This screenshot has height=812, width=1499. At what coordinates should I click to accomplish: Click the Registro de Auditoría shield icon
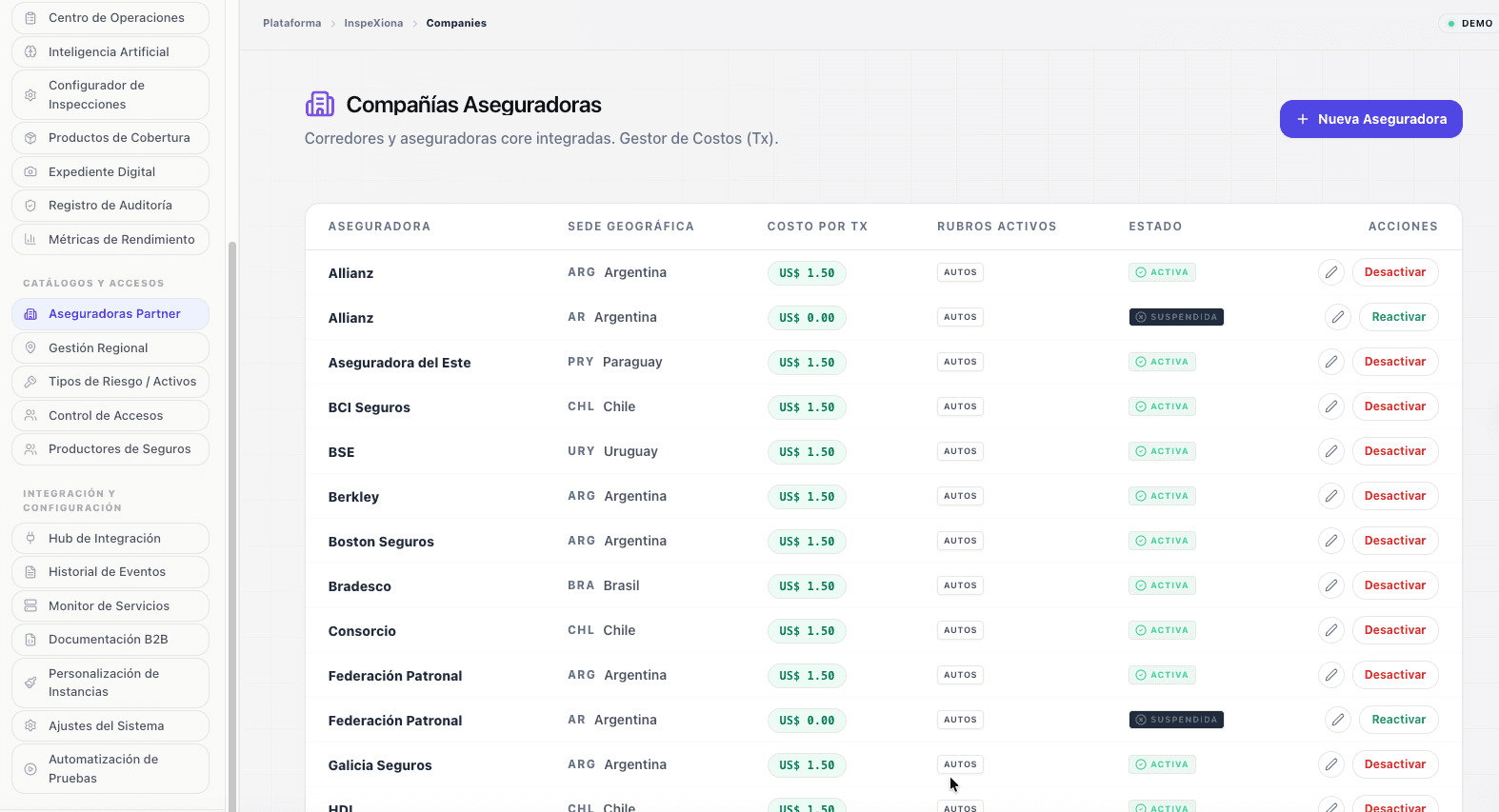click(x=30, y=206)
